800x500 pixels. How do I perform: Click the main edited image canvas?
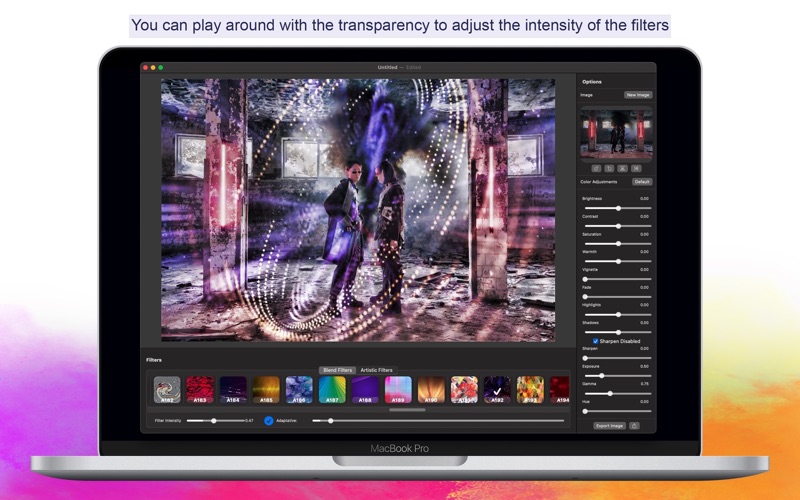tap(358, 210)
